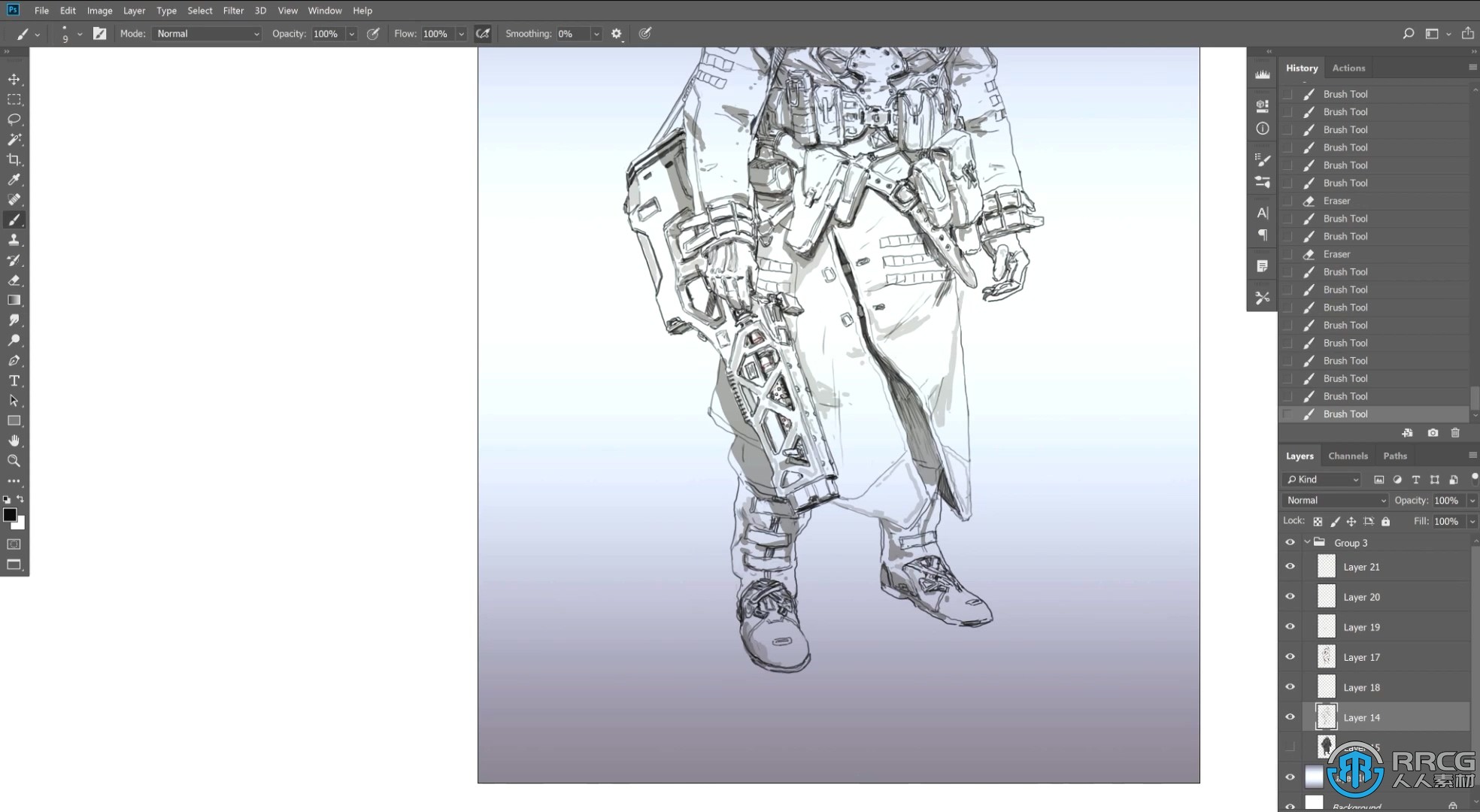Open layer Fill dropdown arrow
Screen dimensions: 1480x812
1472,521
